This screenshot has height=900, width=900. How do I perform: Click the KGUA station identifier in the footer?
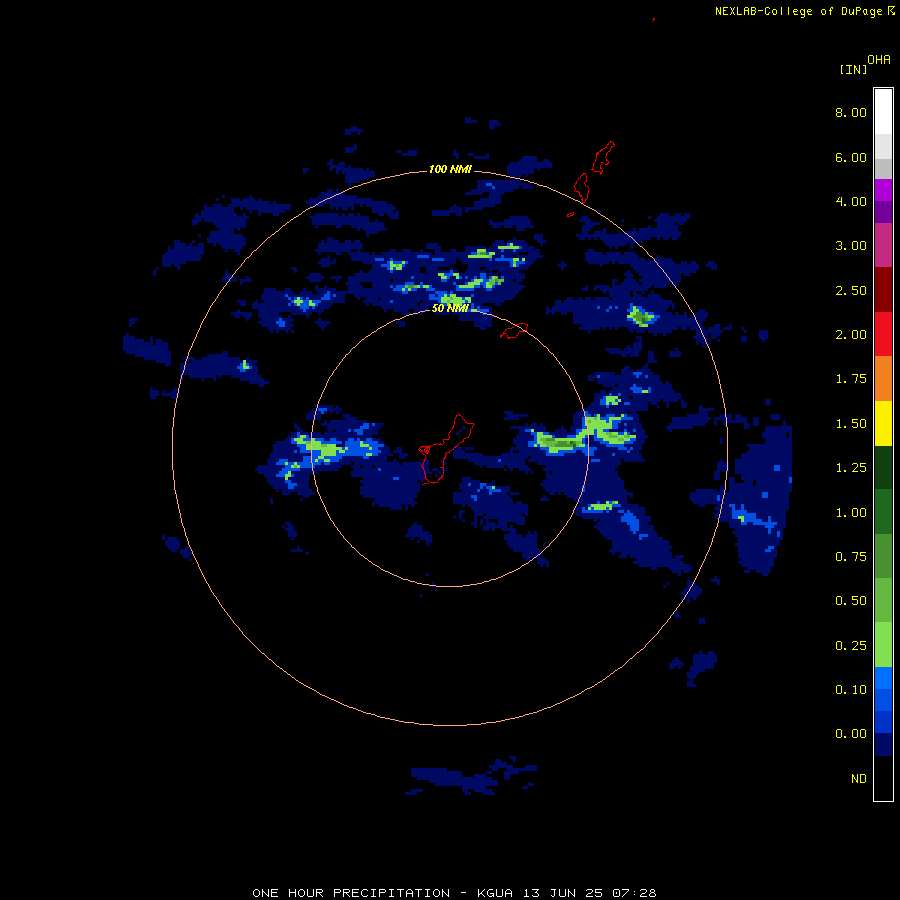tap(495, 893)
